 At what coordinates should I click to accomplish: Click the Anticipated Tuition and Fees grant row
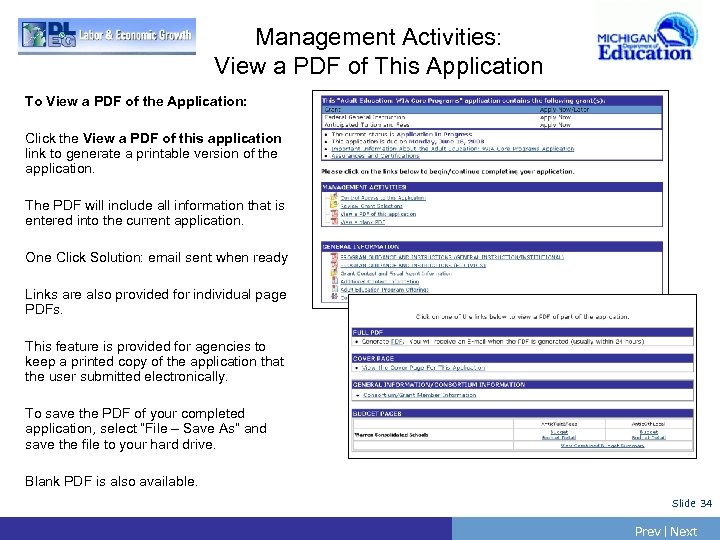492,124
